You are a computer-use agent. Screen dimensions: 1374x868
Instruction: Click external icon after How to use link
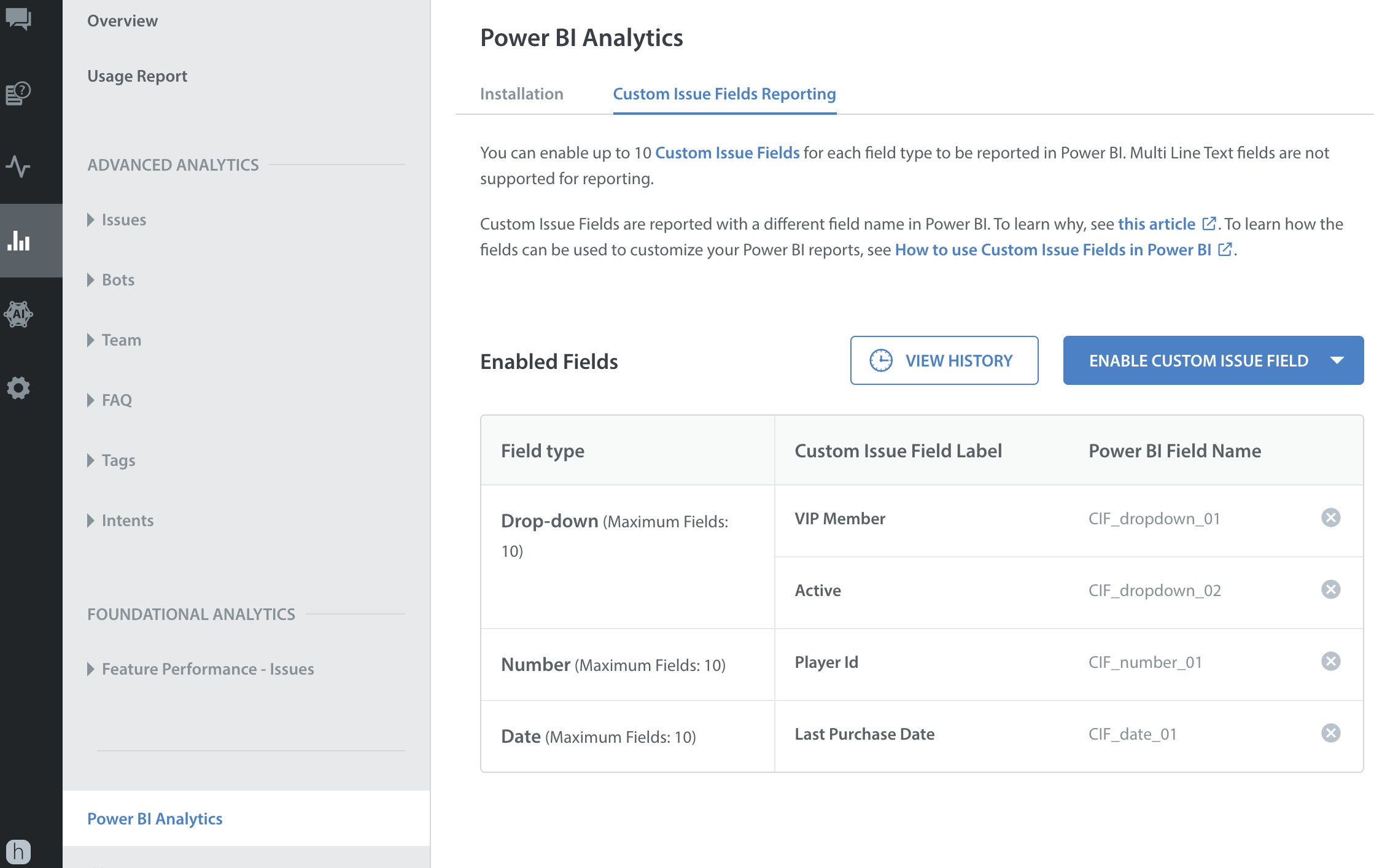coord(1225,249)
